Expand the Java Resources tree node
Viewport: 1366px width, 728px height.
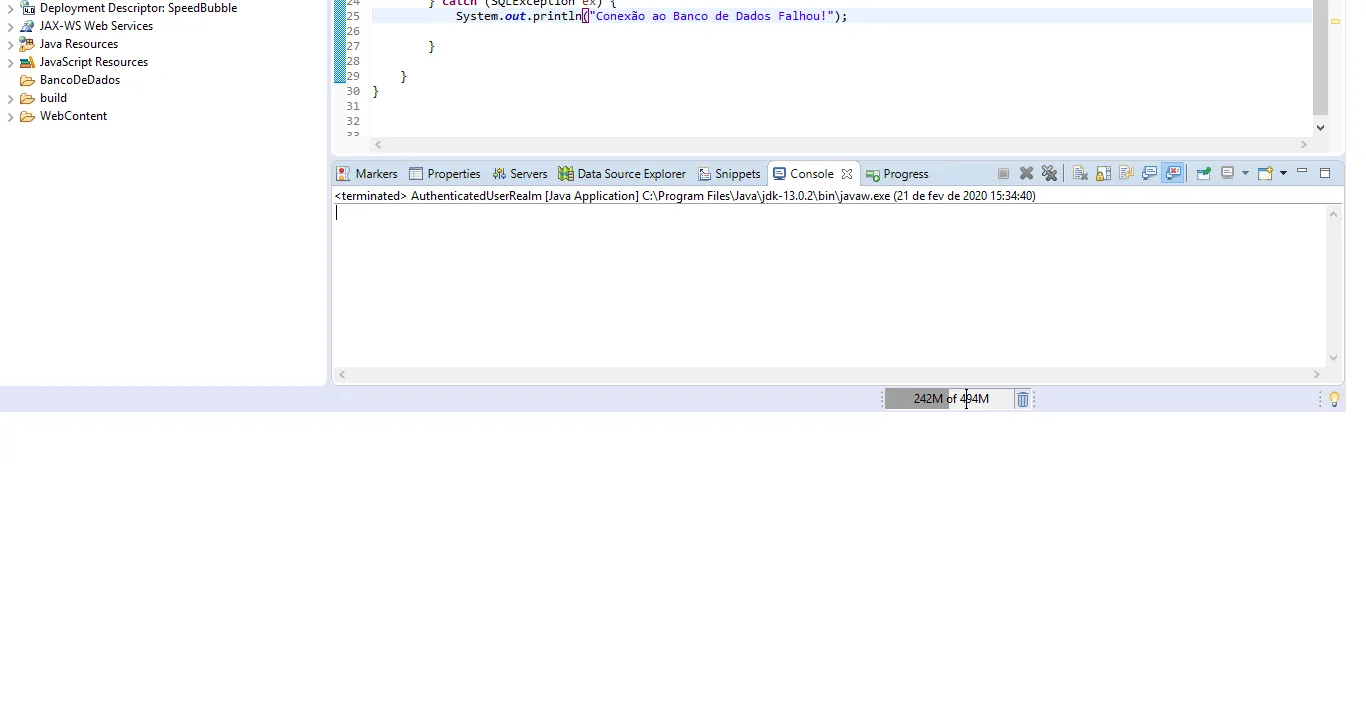pyautogui.click(x=10, y=45)
